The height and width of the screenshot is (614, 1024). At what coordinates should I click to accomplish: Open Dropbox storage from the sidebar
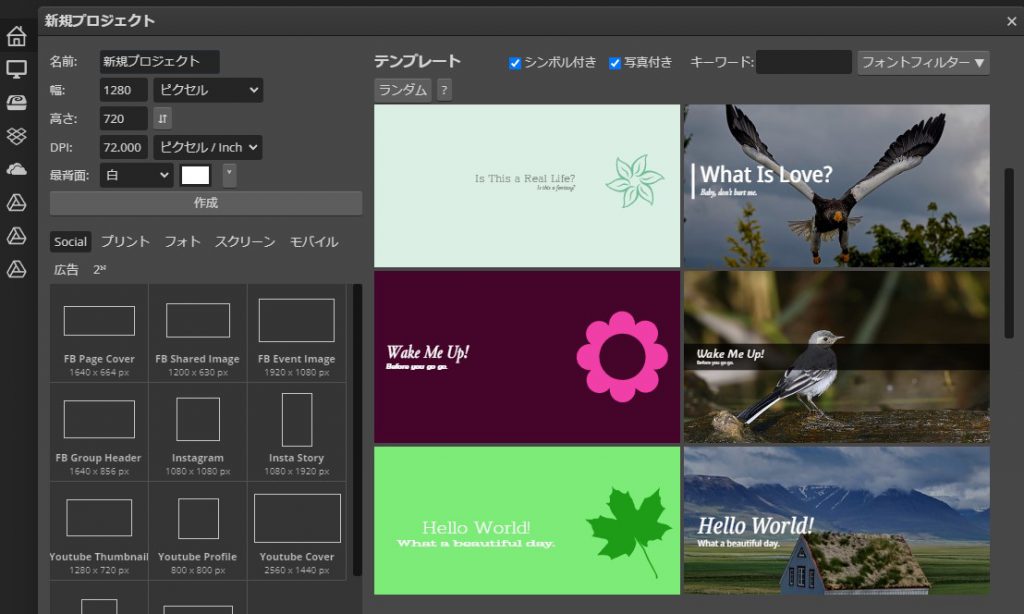click(16, 135)
